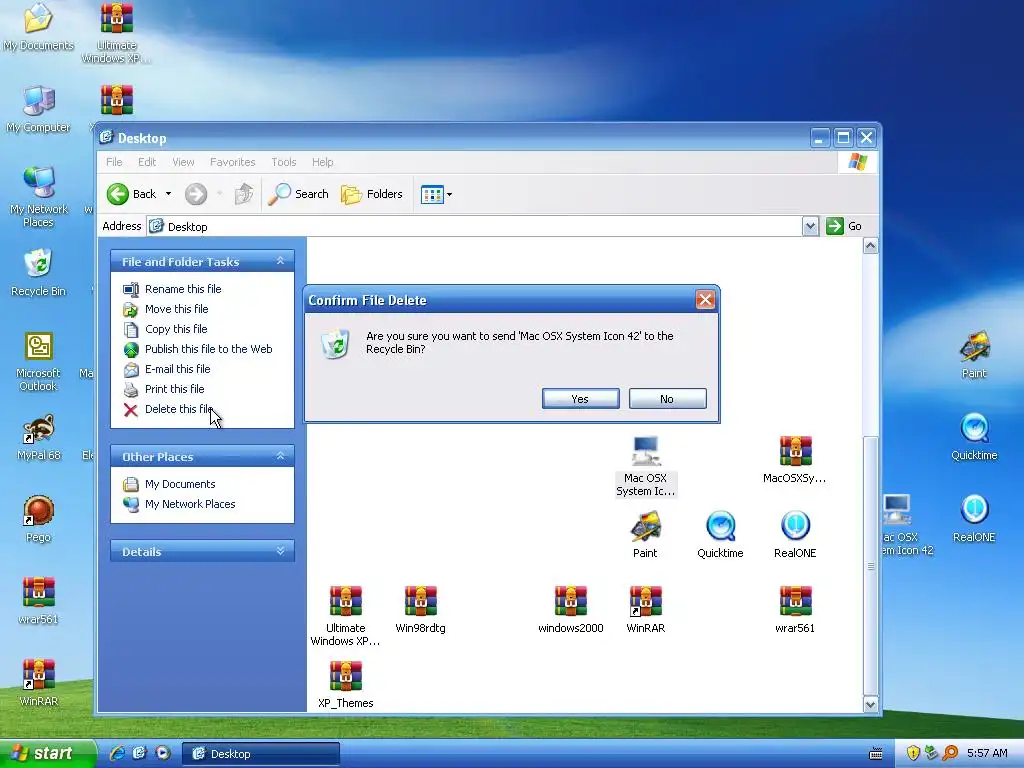The image size is (1024, 768).
Task: Select Paint icon in Desktop window
Action: (645, 535)
